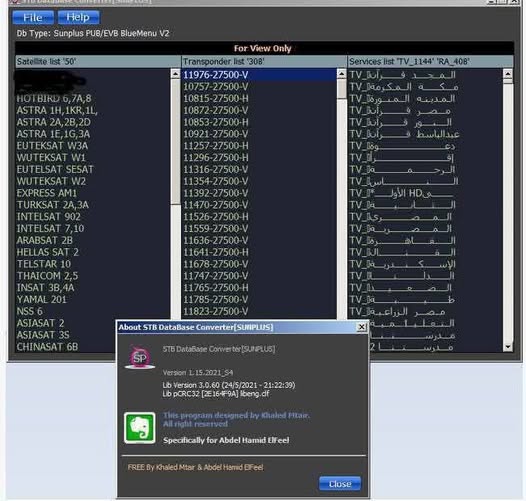Image resolution: width=526 pixels, height=501 pixels.
Task: Select transponder 11392-27500-V
Action: pyautogui.click(x=259, y=193)
